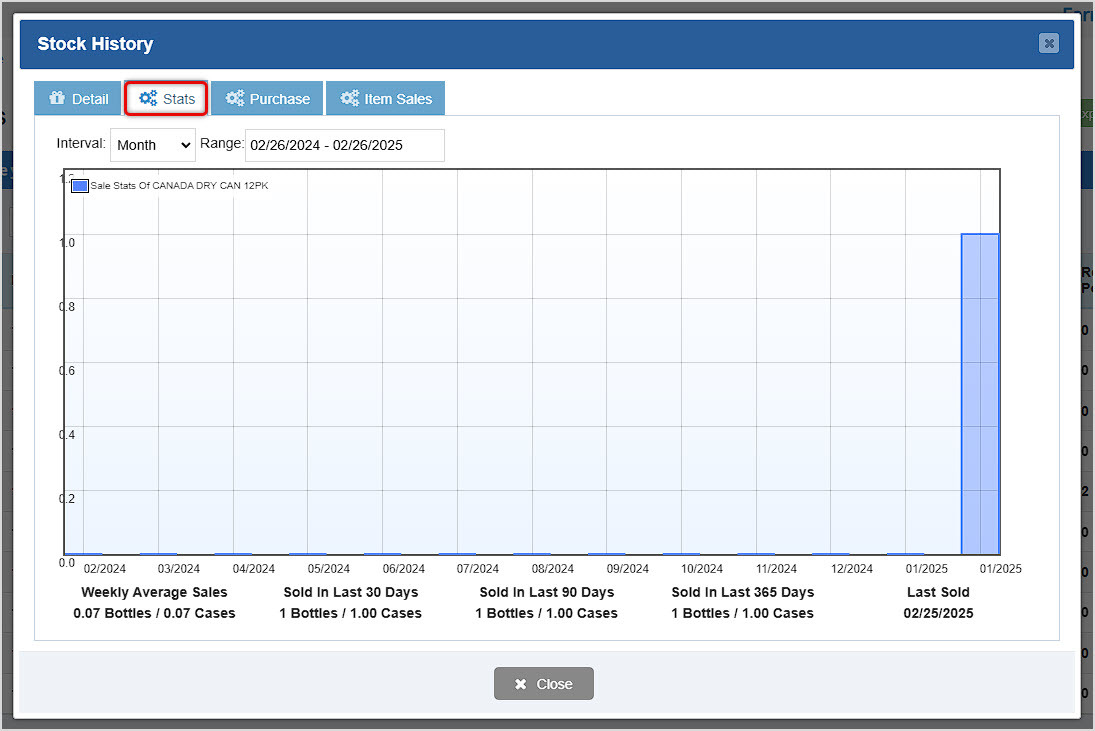Viewport: 1095px width, 731px height.
Task: Select the gear icon beside Purchase
Action: [x=236, y=98]
